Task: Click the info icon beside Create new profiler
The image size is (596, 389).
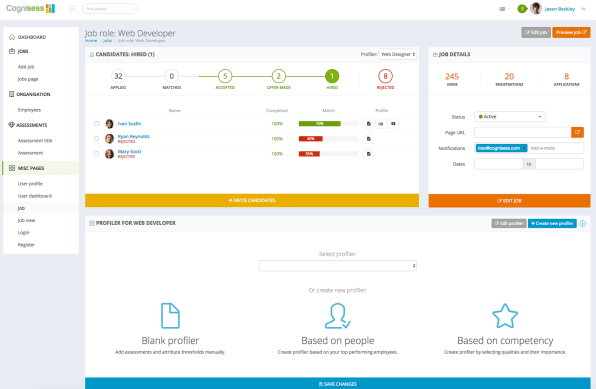Action: [583, 224]
